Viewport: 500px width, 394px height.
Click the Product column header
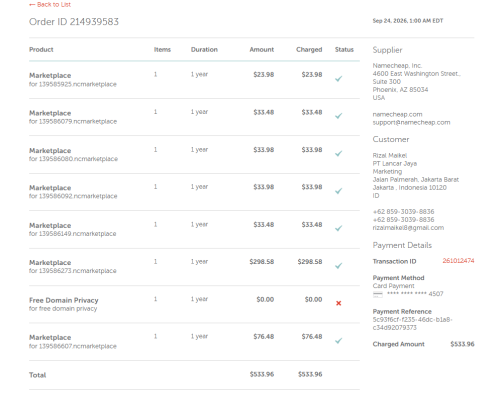click(x=41, y=50)
